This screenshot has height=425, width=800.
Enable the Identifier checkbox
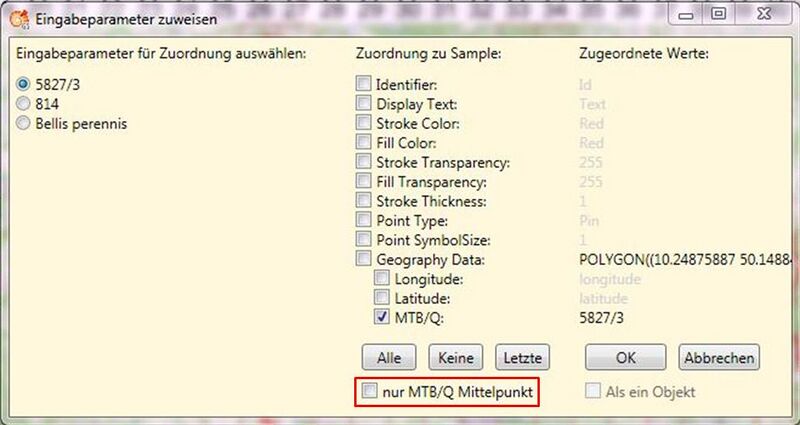point(363,84)
